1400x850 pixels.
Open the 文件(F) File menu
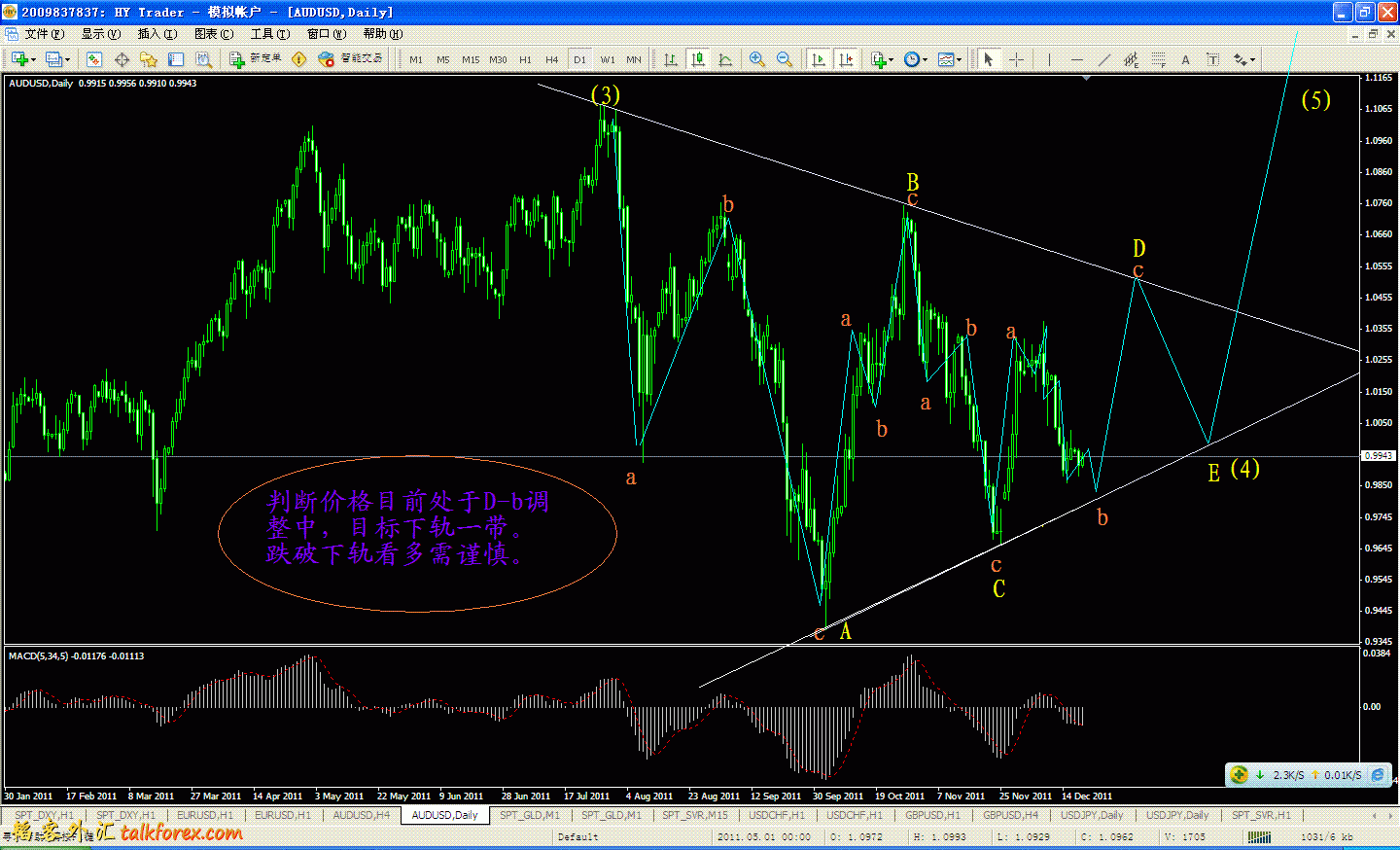pyautogui.click(x=45, y=34)
